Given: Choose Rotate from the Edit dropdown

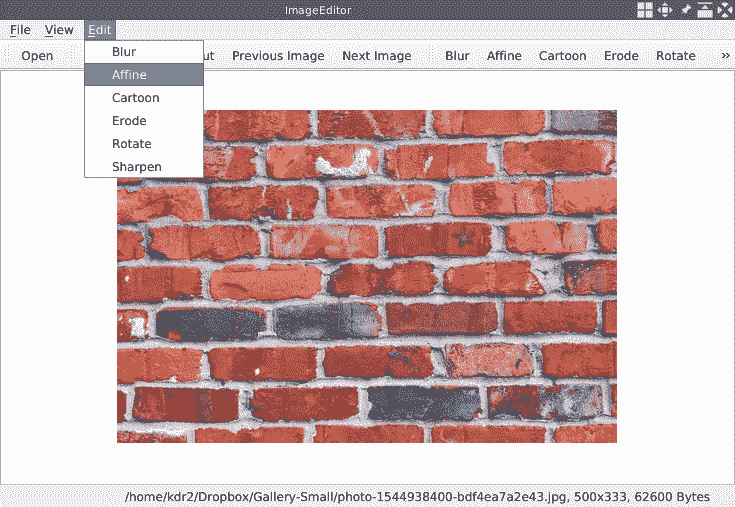Looking at the screenshot, I should coord(131,144).
